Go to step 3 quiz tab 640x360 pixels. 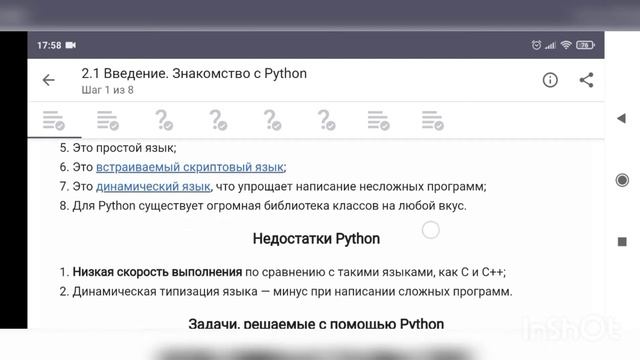click(x=164, y=120)
